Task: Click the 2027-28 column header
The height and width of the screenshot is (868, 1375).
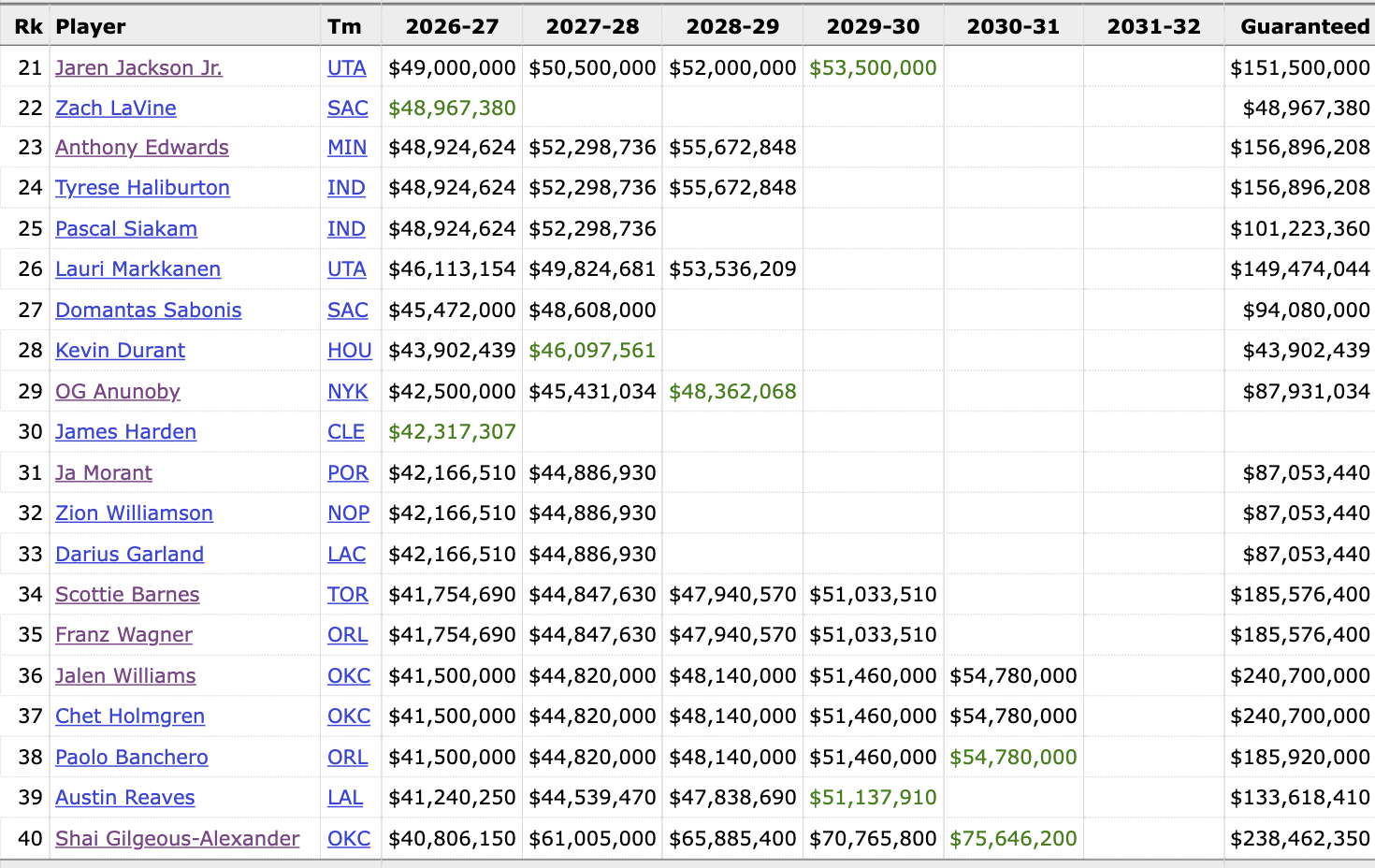Action: pos(592,26)
